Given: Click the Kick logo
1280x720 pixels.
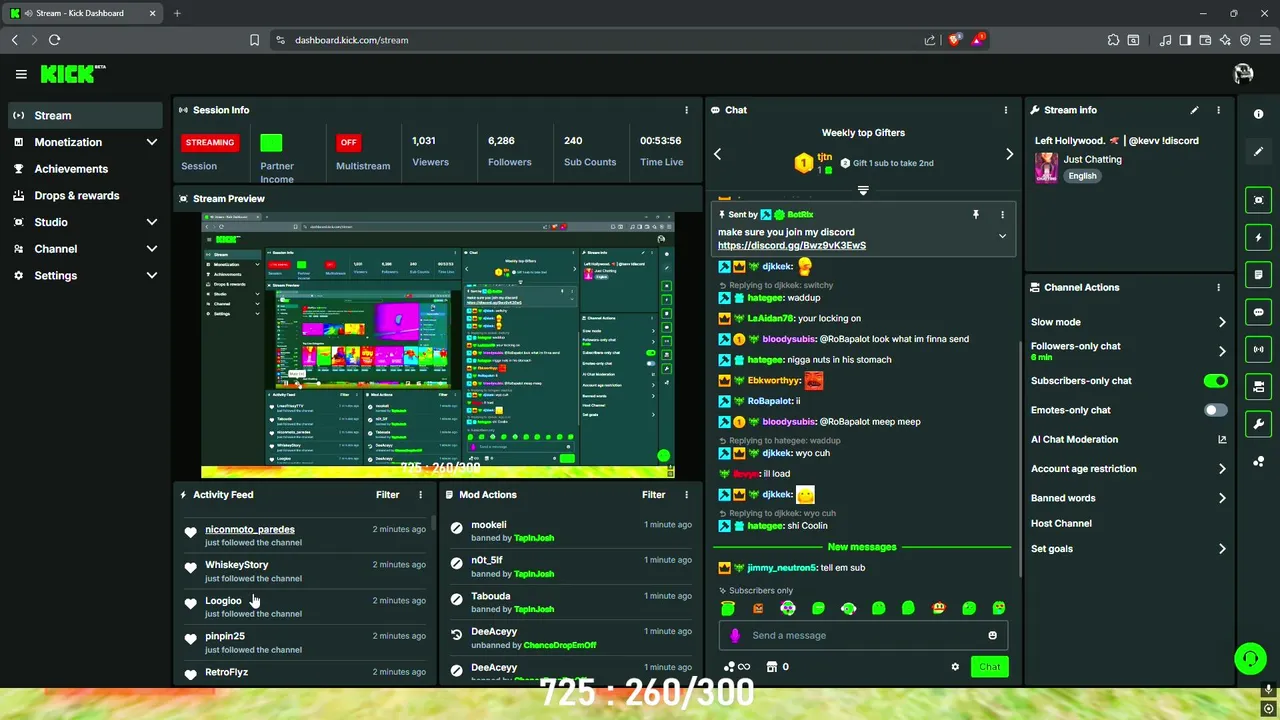Looking at the screenshot, I should coord(72,74).
